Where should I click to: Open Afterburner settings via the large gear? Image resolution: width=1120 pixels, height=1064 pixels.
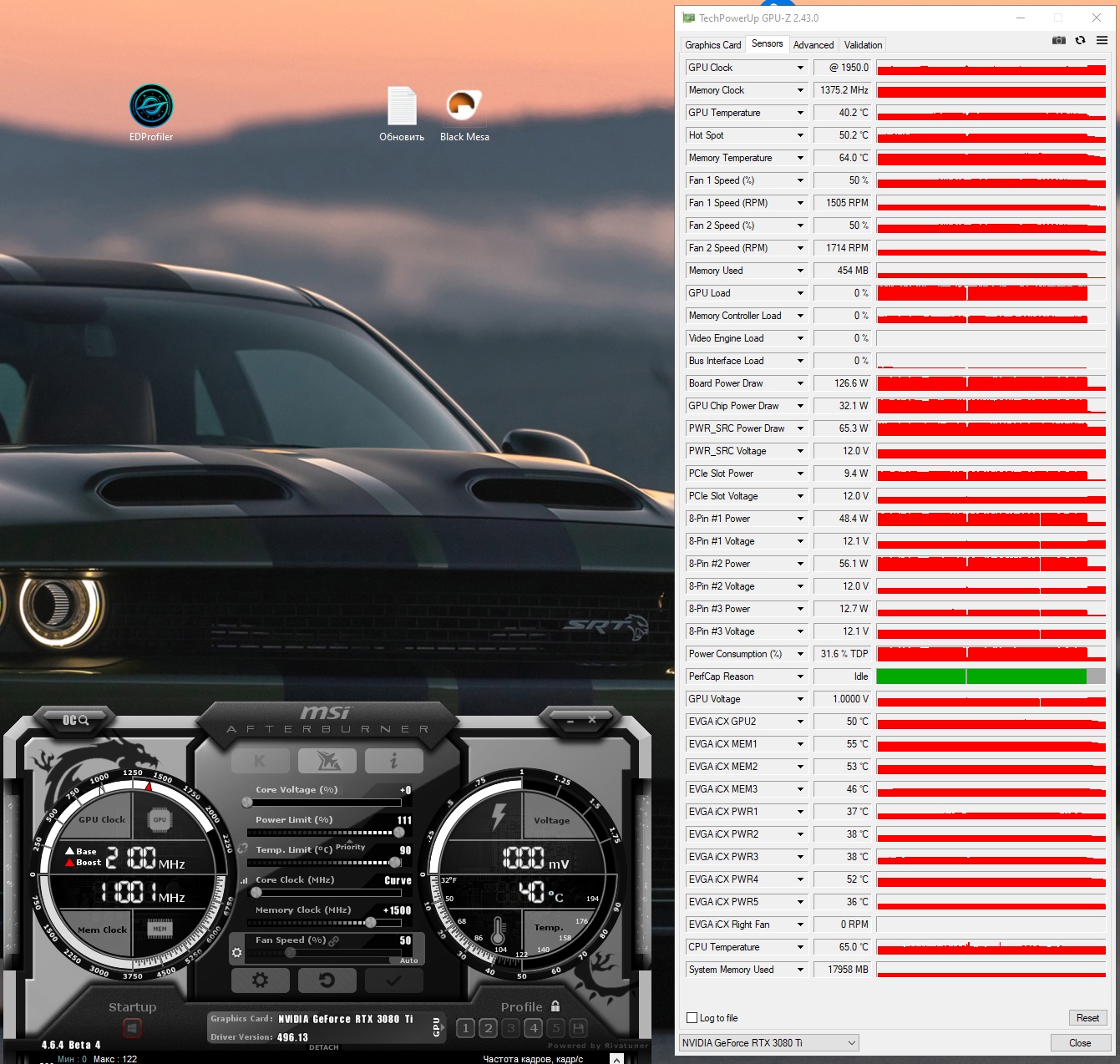tap(260, 980)
